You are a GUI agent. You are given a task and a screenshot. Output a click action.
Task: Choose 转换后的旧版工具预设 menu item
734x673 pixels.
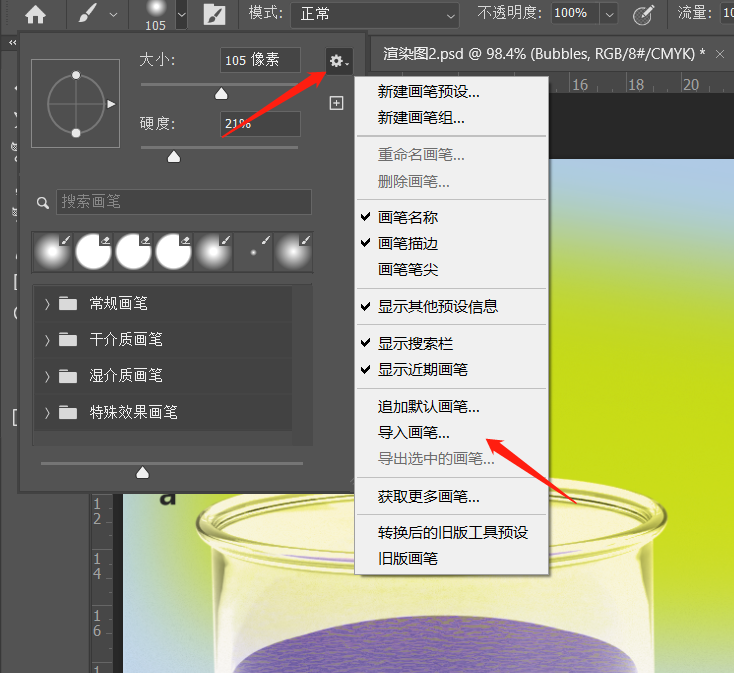coord(452,533)
